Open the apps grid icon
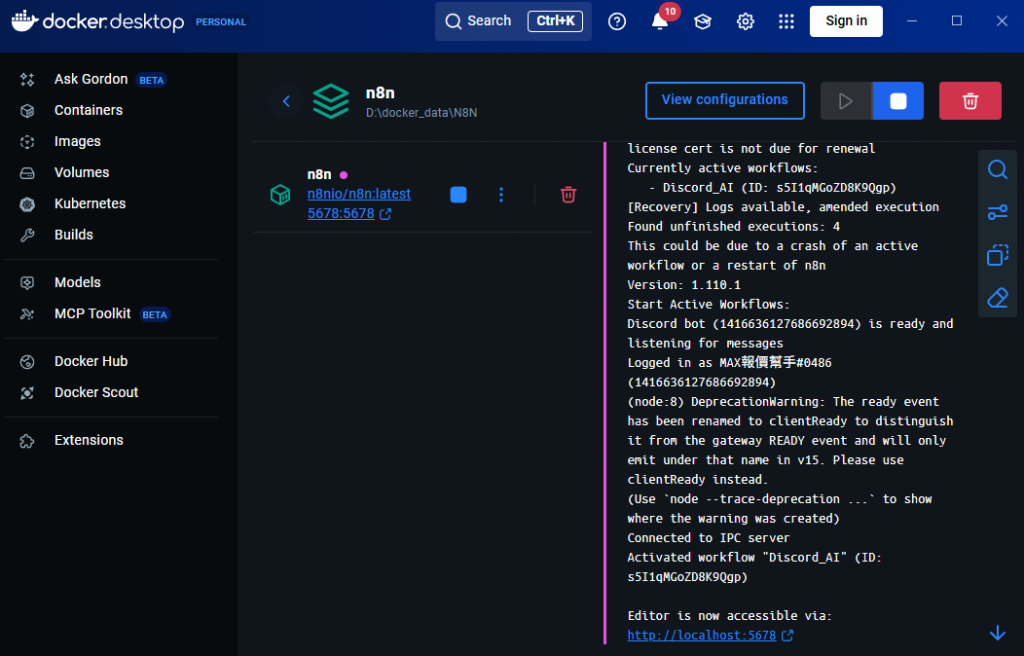 (786, 22)
